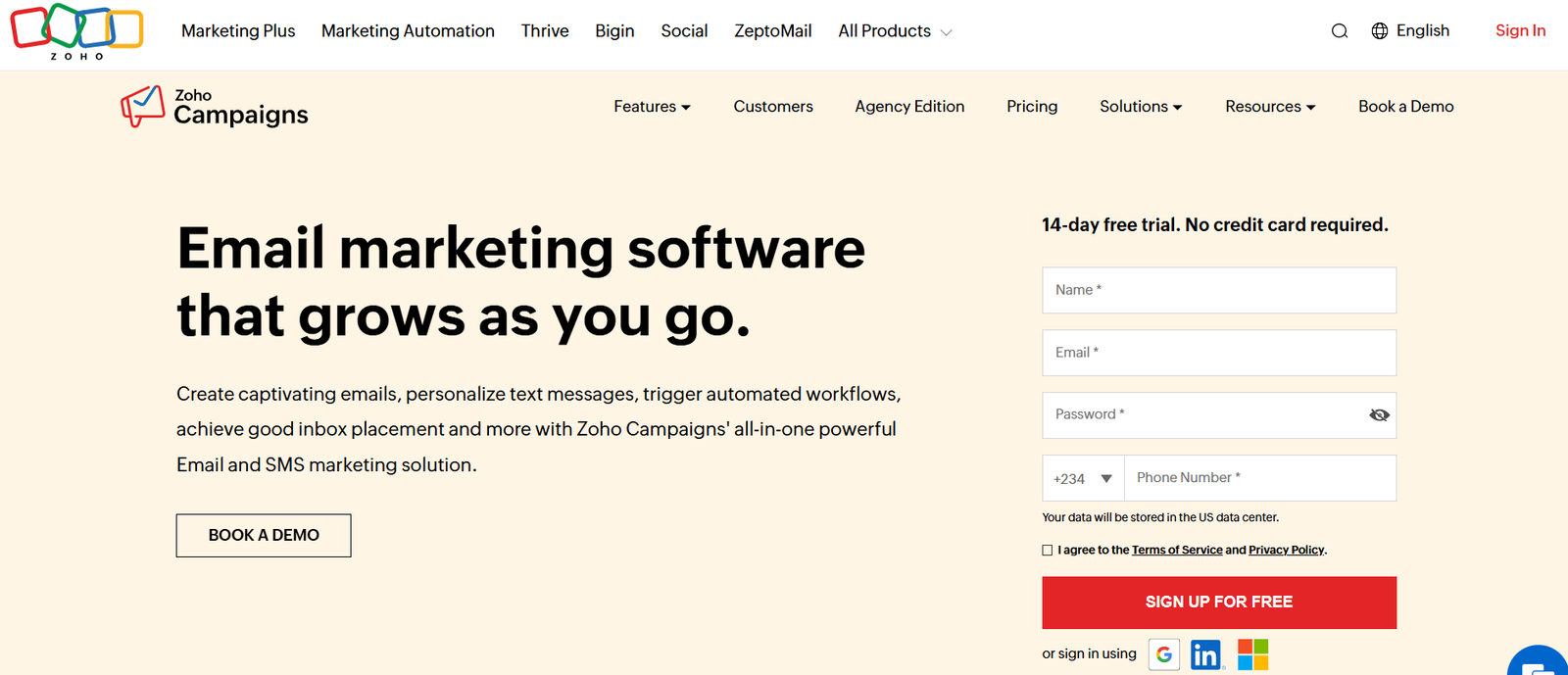Click the globe language icon
This screenshot has height=675, width=1568.
[x=1378, y=30]
